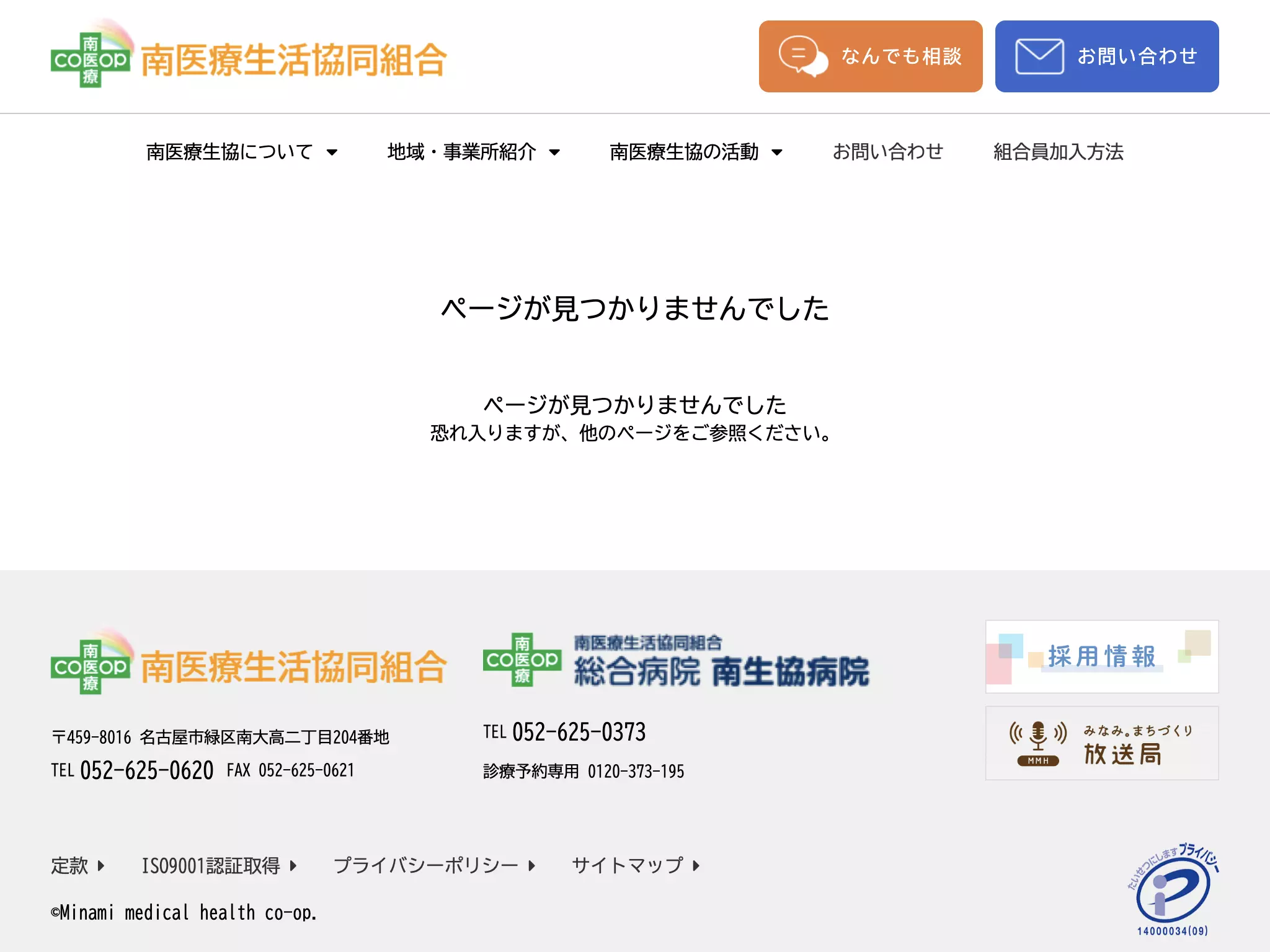Screen dimensions: 1270x952
Task: Open the 採用情報 banner
Action: pyautogui.click(x=1102, y=656)
